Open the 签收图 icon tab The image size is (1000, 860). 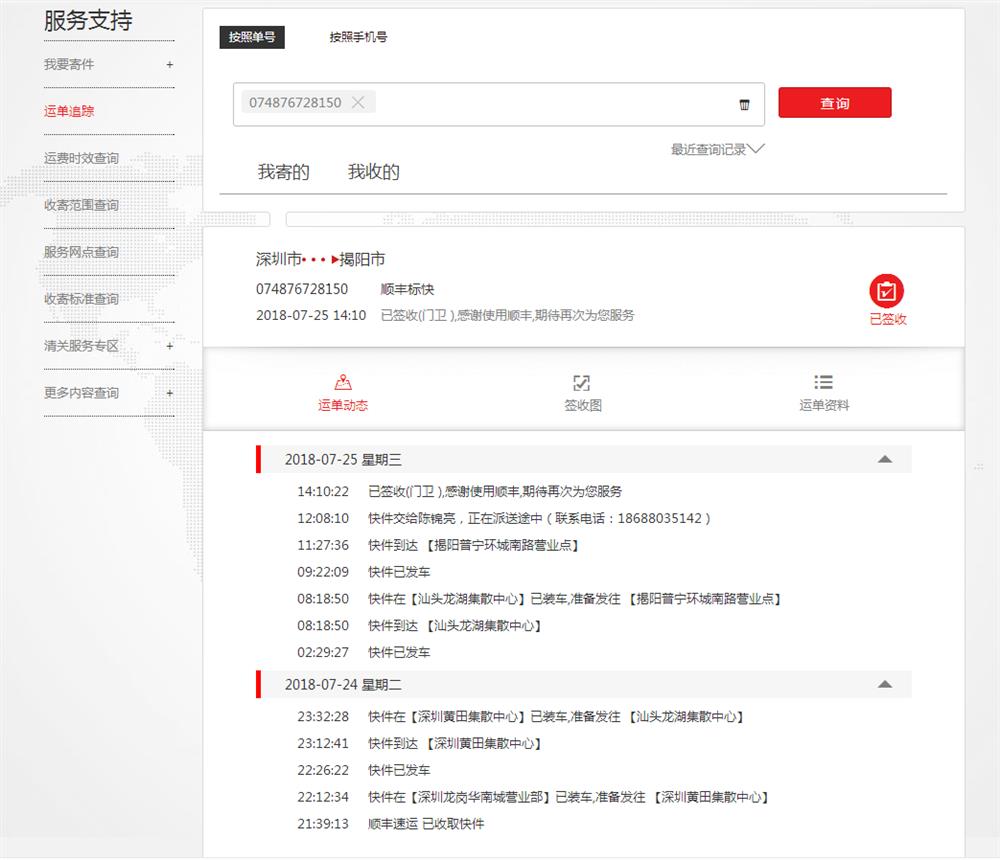(x=583, y=392)
